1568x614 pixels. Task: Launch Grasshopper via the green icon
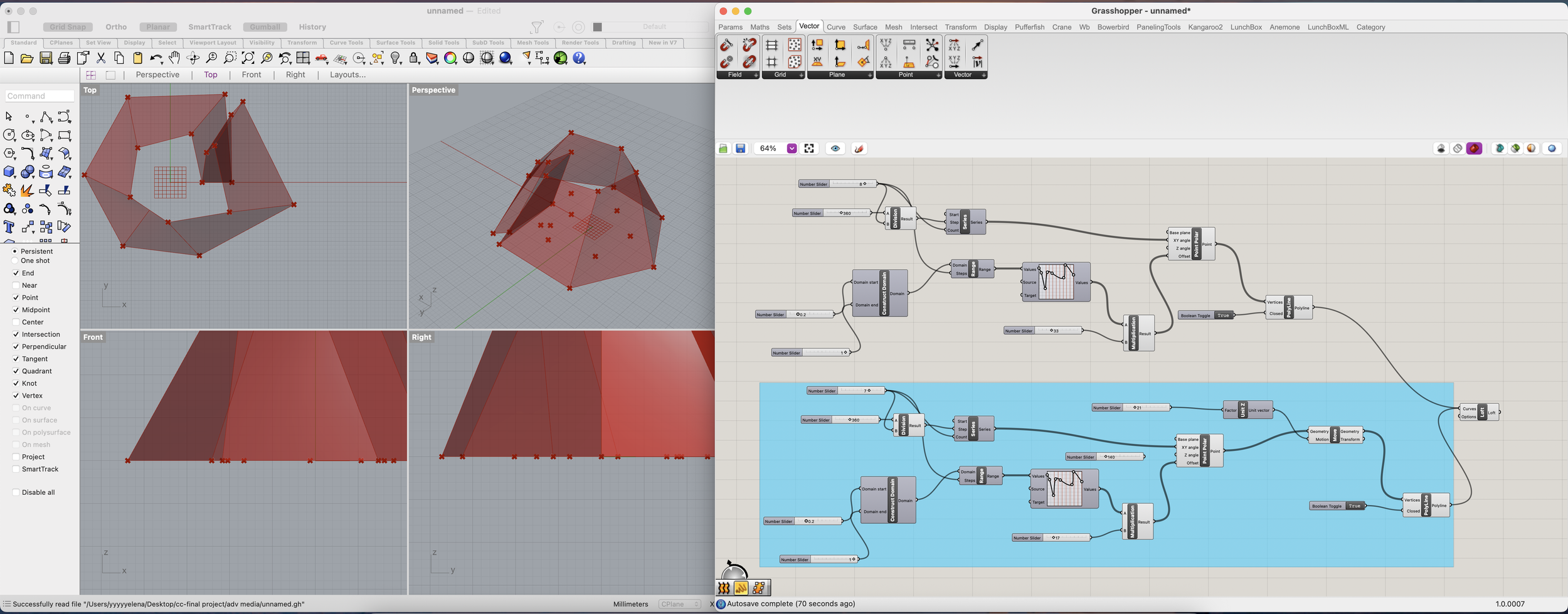pyautogui.click(x=561, y=58)
